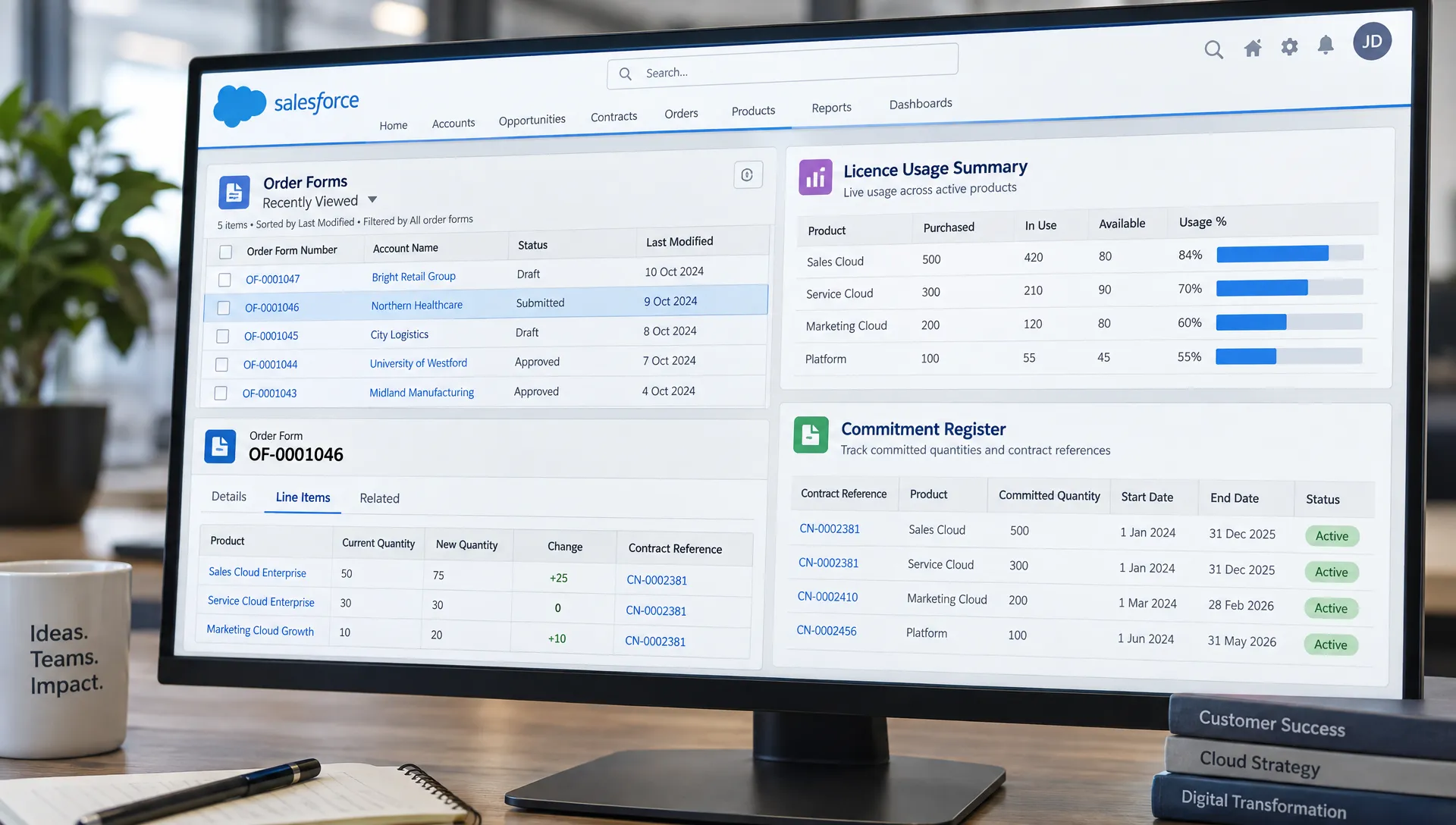
Task: Open the Details tab
Action: pyautogui.click(x=229, y=496)
